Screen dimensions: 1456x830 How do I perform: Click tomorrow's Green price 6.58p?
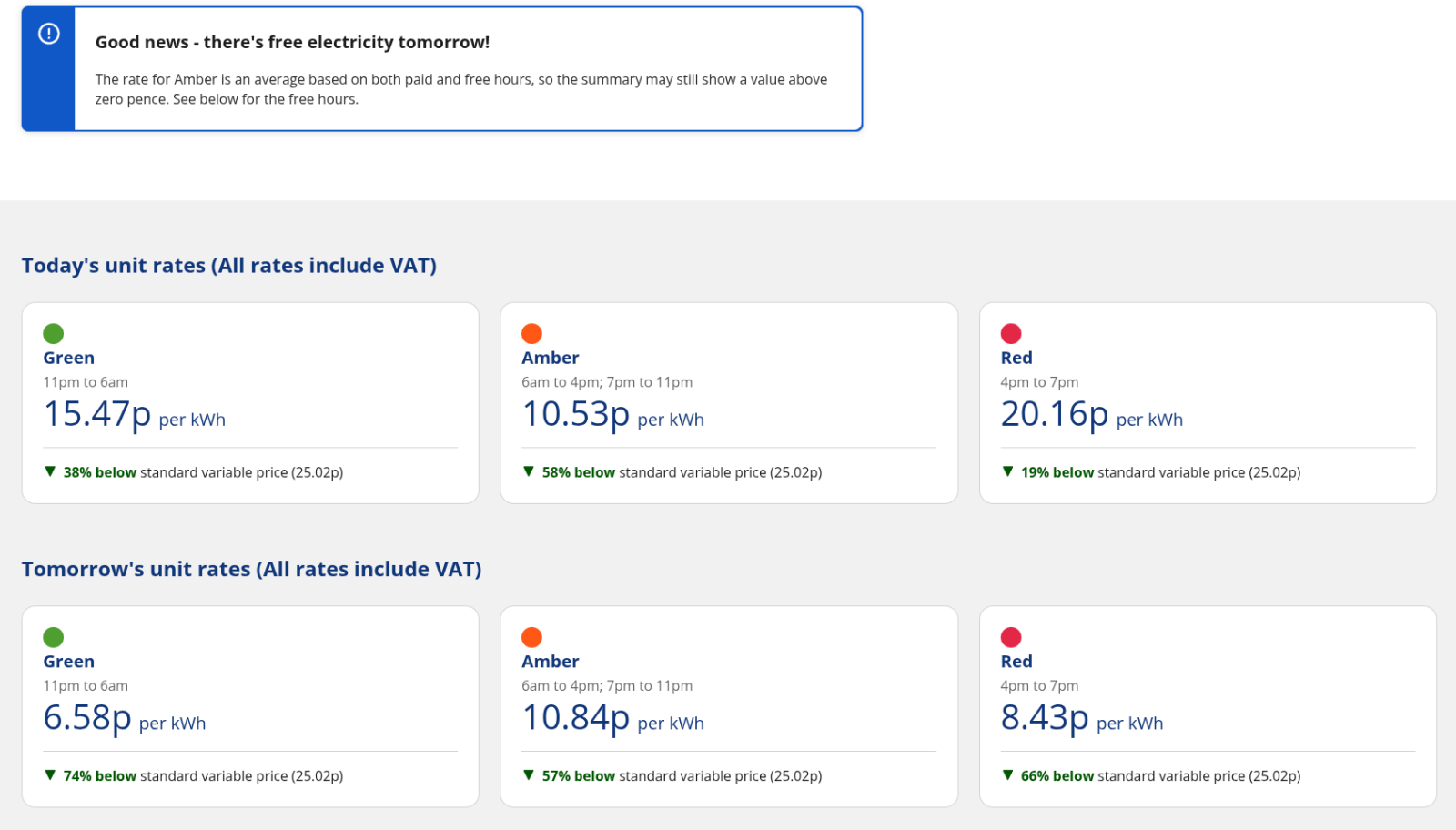tap(87, 718)
